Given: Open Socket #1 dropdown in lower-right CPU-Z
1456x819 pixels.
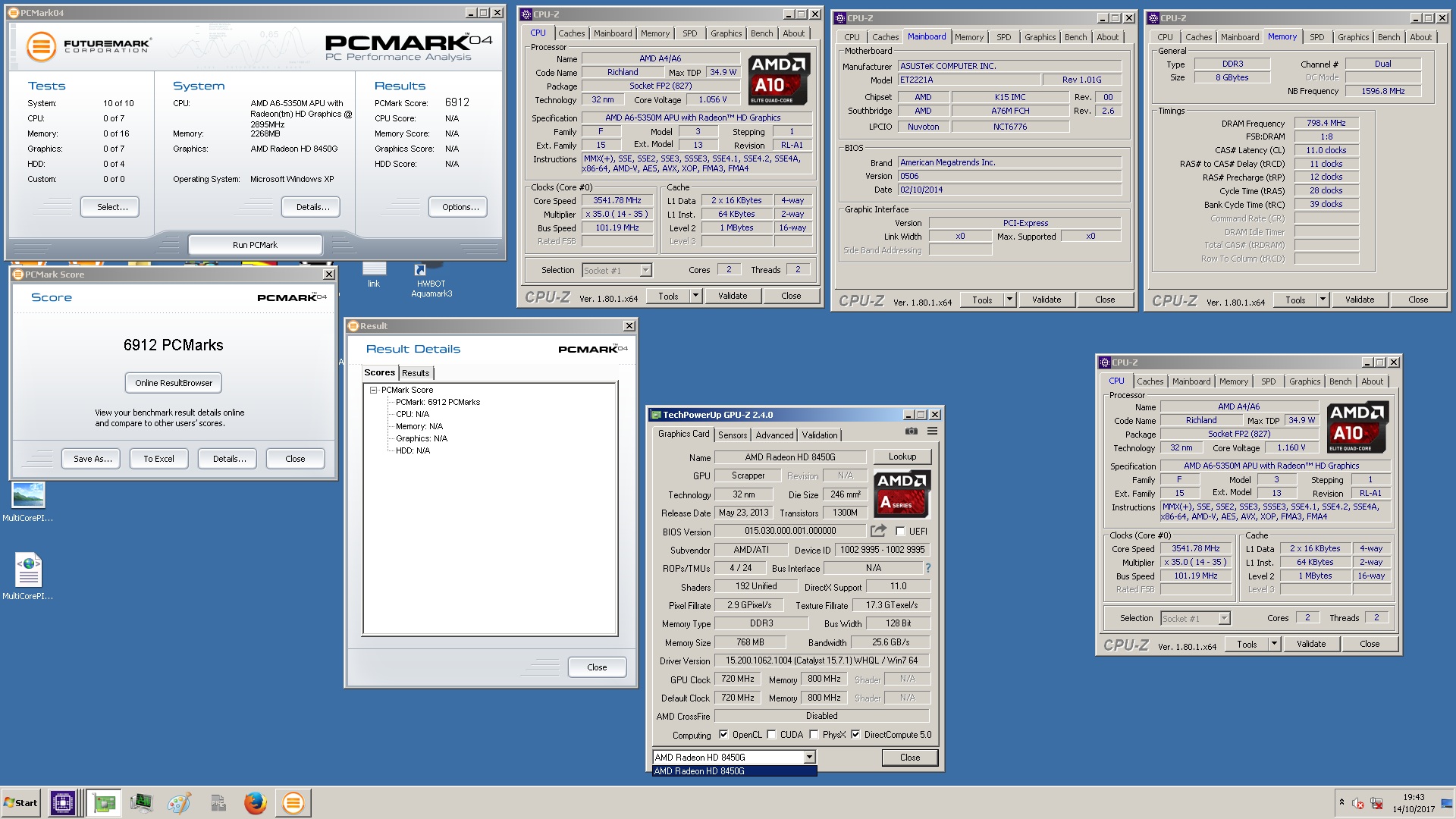Looking at the screenshot, I should pos(1224,618).
